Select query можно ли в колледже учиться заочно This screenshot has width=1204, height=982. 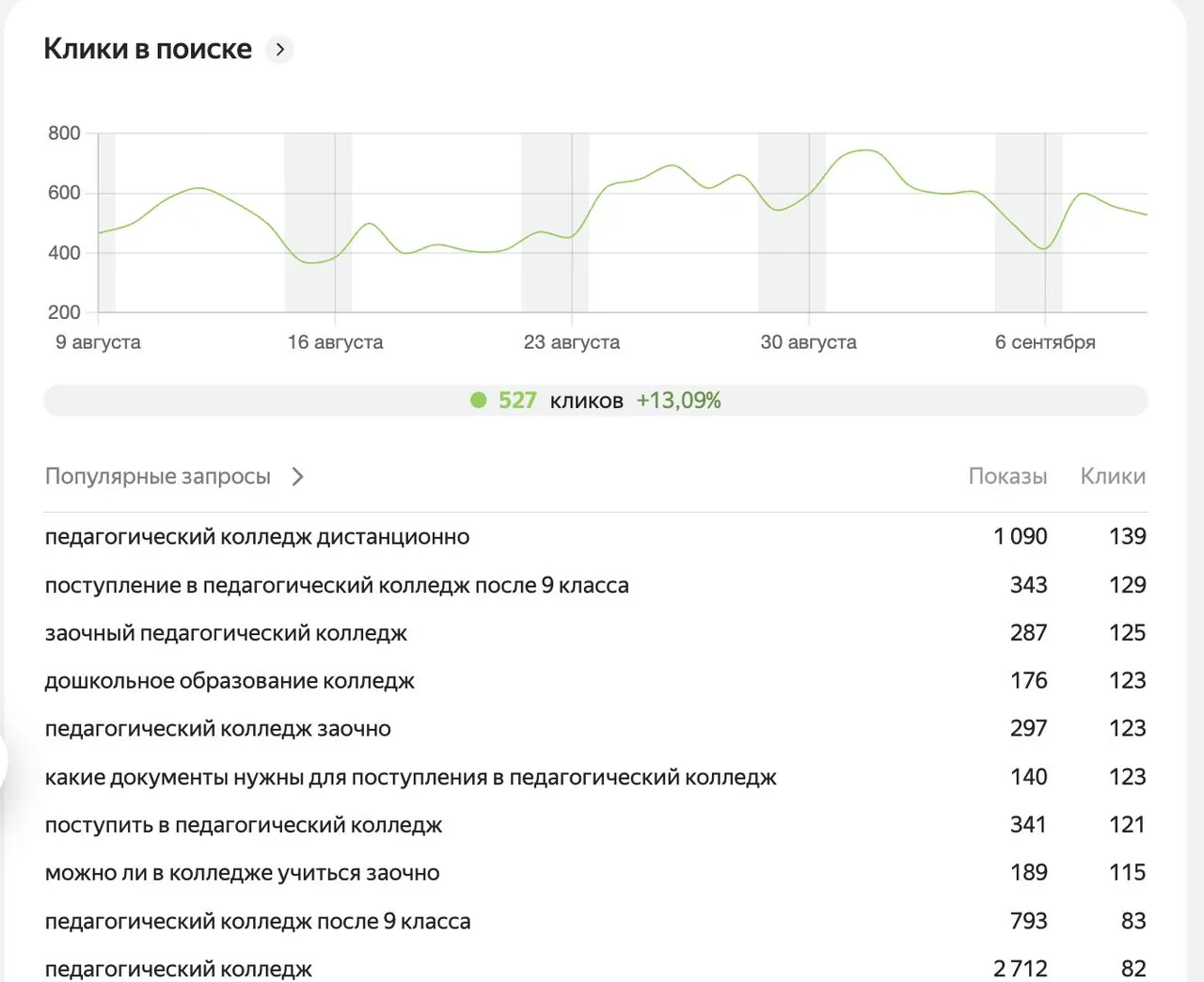(243, 874)
